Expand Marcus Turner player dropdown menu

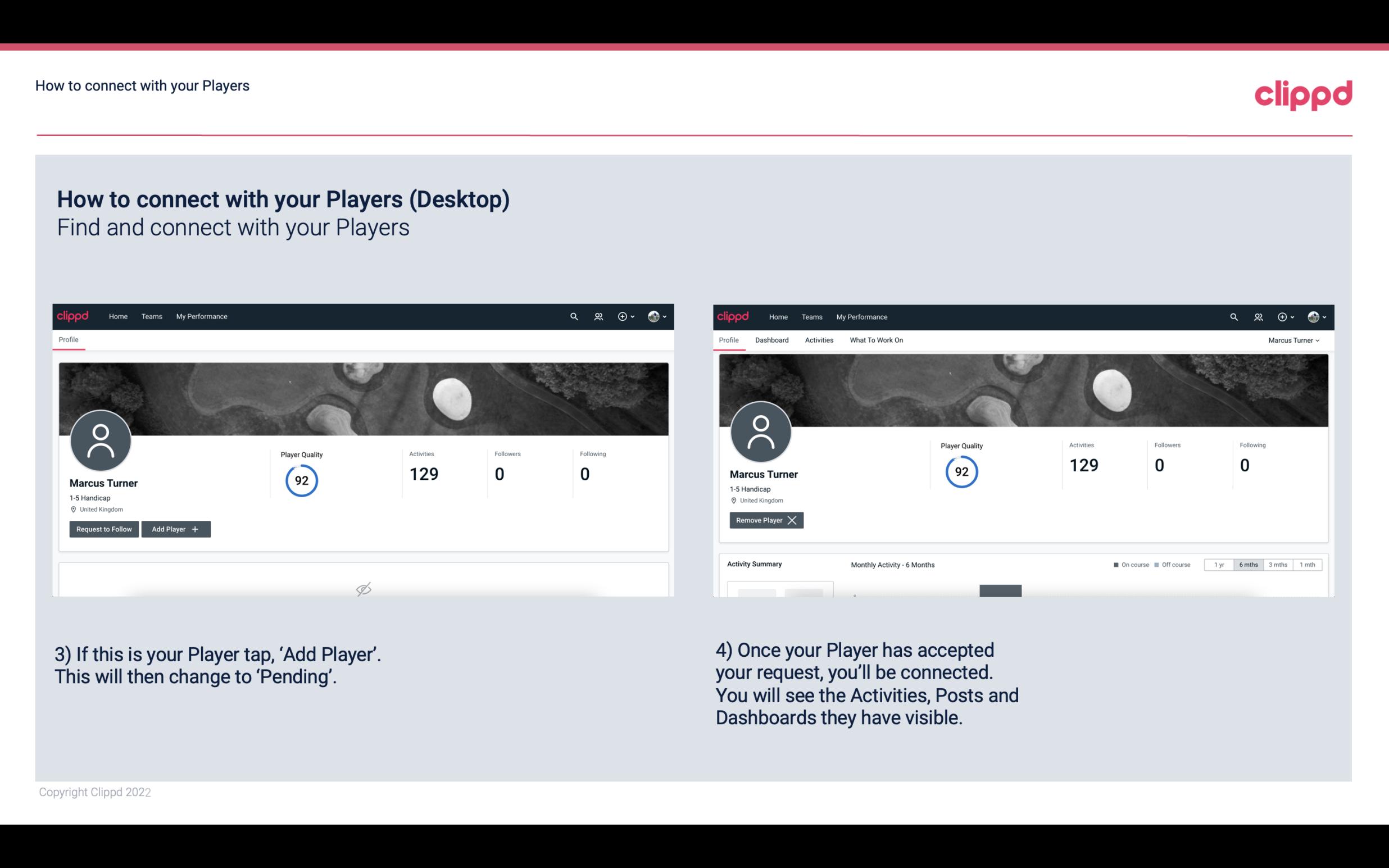(1296, 341)
